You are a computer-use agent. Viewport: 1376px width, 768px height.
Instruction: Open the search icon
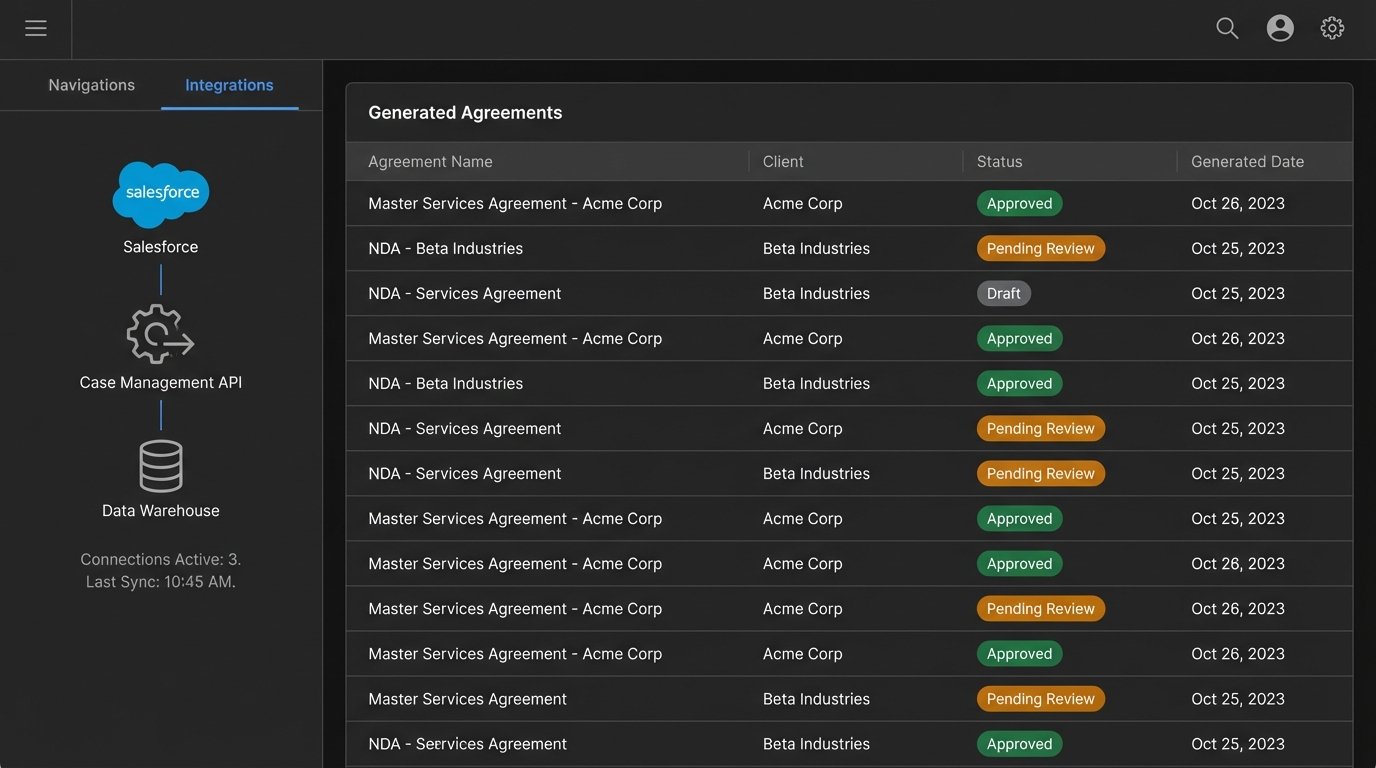[x=1226, y=27]
